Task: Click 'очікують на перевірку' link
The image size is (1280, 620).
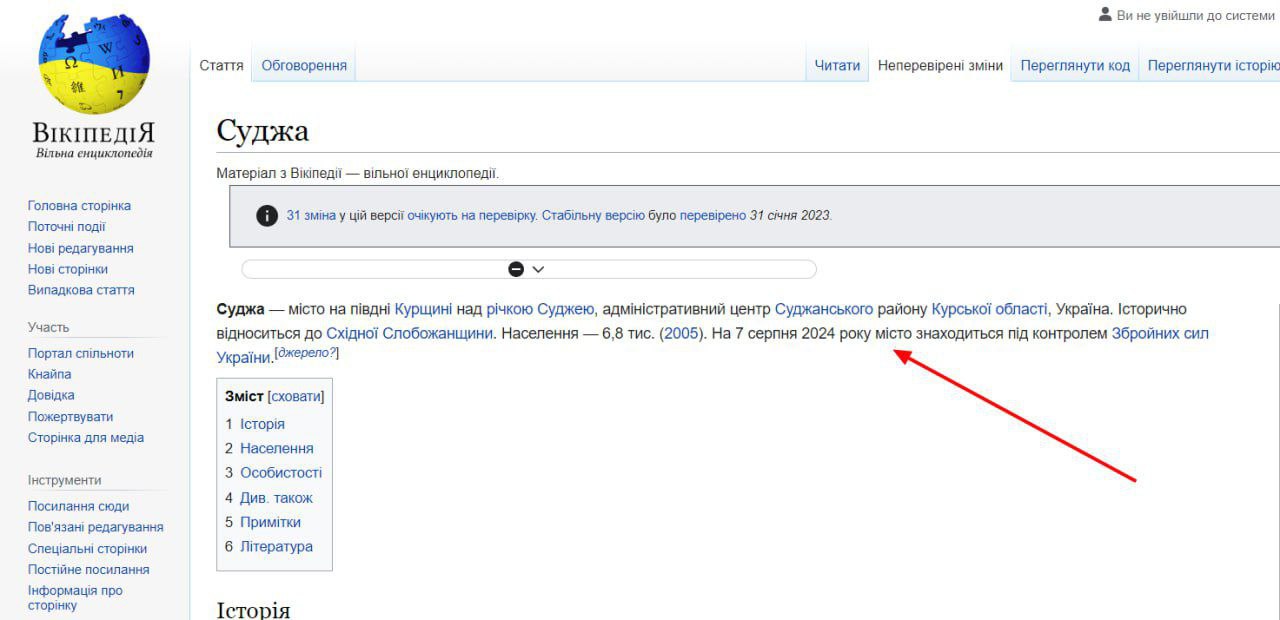Action: tap(472, 215)
